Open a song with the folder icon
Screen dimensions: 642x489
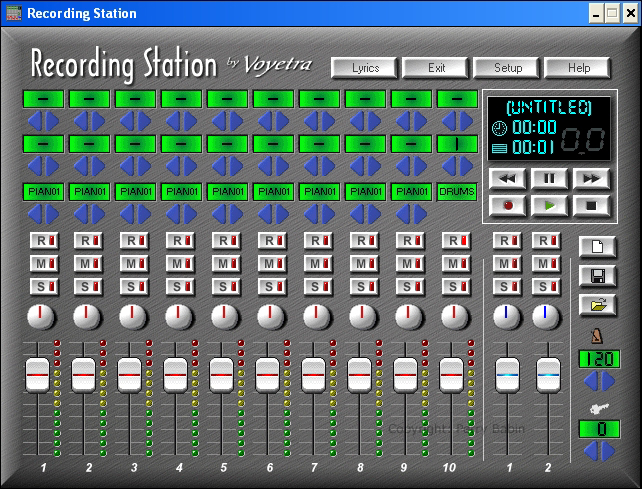pos(597,305)
